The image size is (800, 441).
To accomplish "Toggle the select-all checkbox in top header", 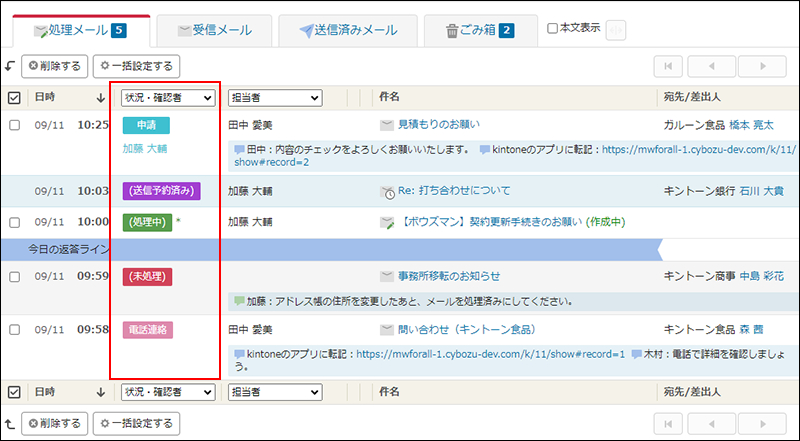I will coord(14,98).
